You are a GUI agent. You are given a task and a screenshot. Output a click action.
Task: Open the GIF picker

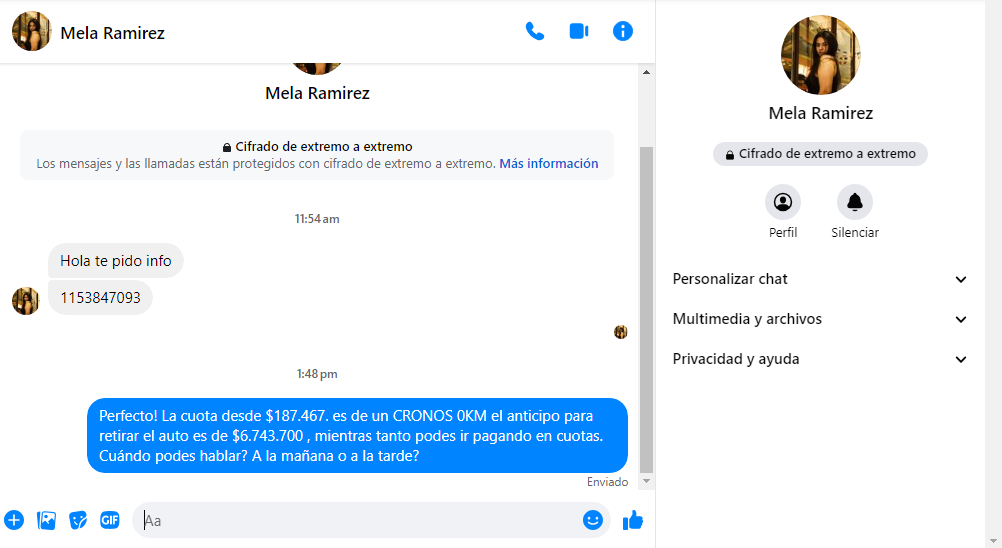pyautogui.click(x=110, y=520)
